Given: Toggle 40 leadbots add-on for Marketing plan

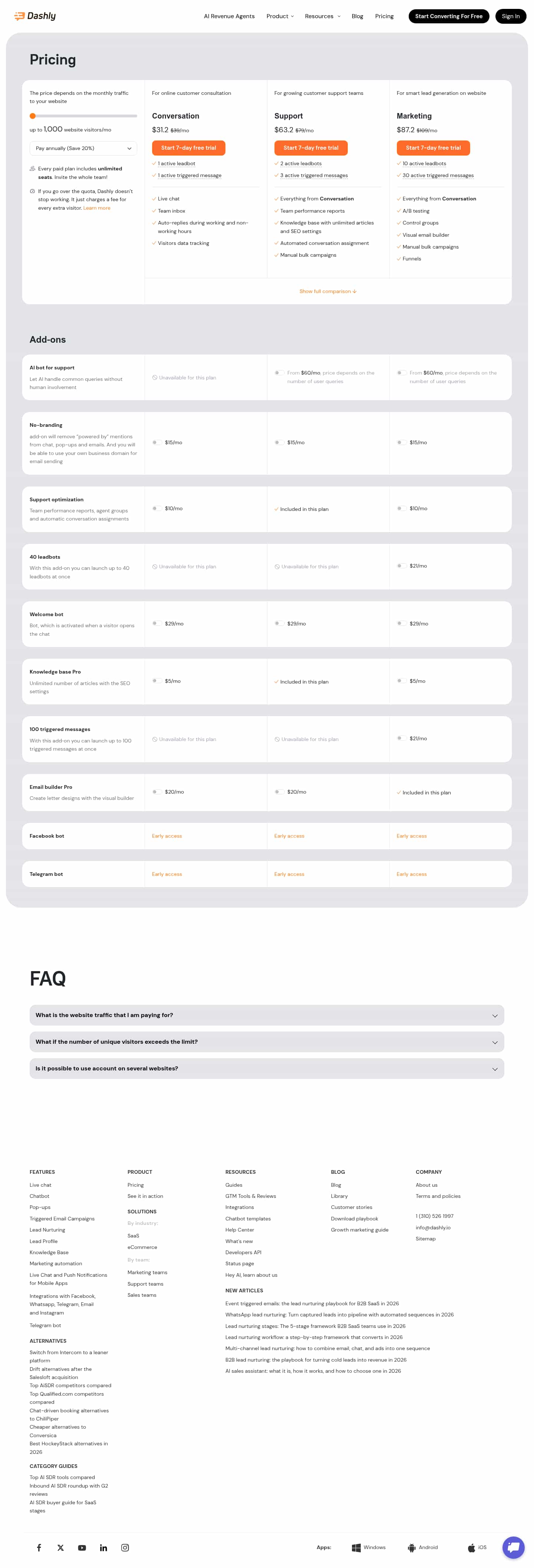Looking at the screenshot, I should click(402, 565).
